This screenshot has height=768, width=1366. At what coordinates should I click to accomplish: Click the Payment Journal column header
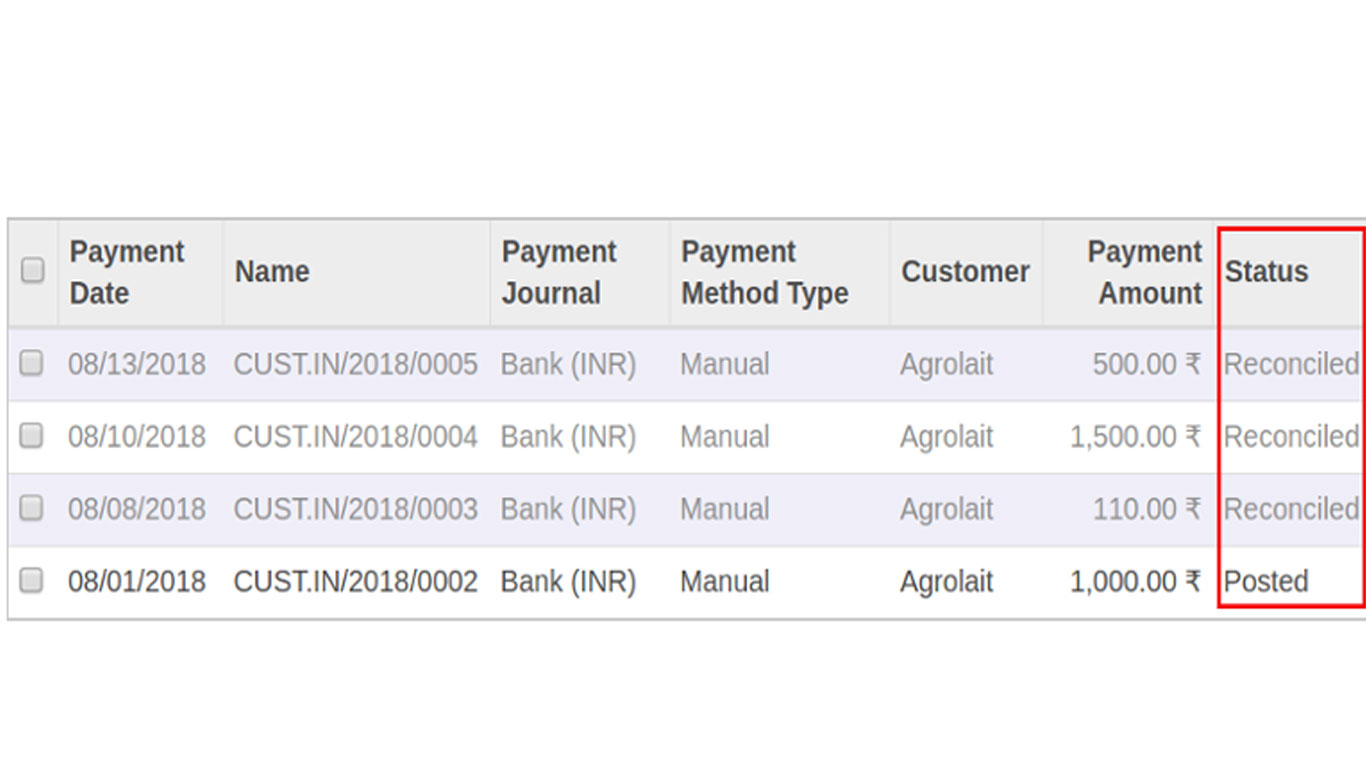(x=559, y=272)
